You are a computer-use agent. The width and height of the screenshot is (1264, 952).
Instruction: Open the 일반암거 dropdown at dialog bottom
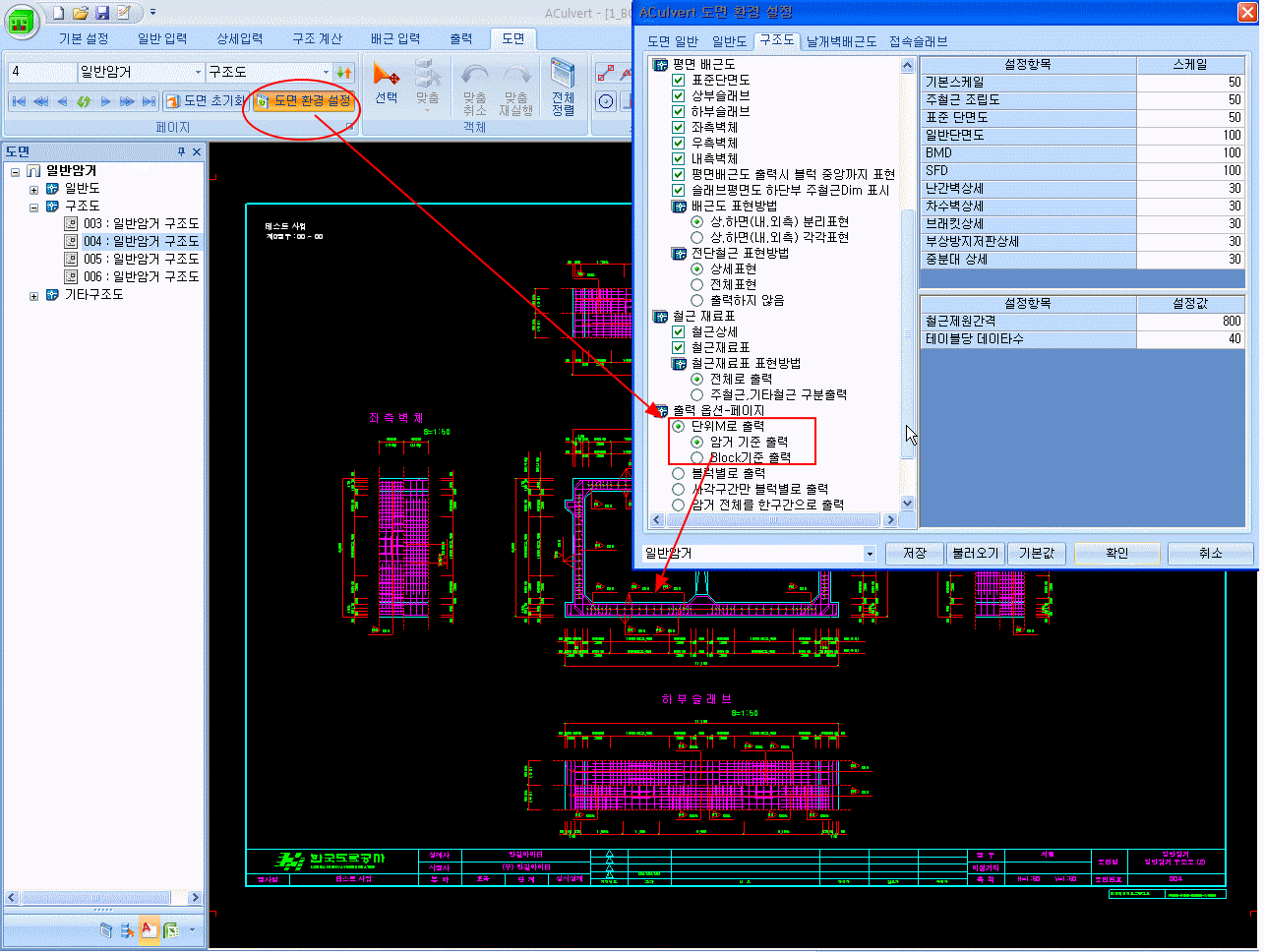pos(870,554)
